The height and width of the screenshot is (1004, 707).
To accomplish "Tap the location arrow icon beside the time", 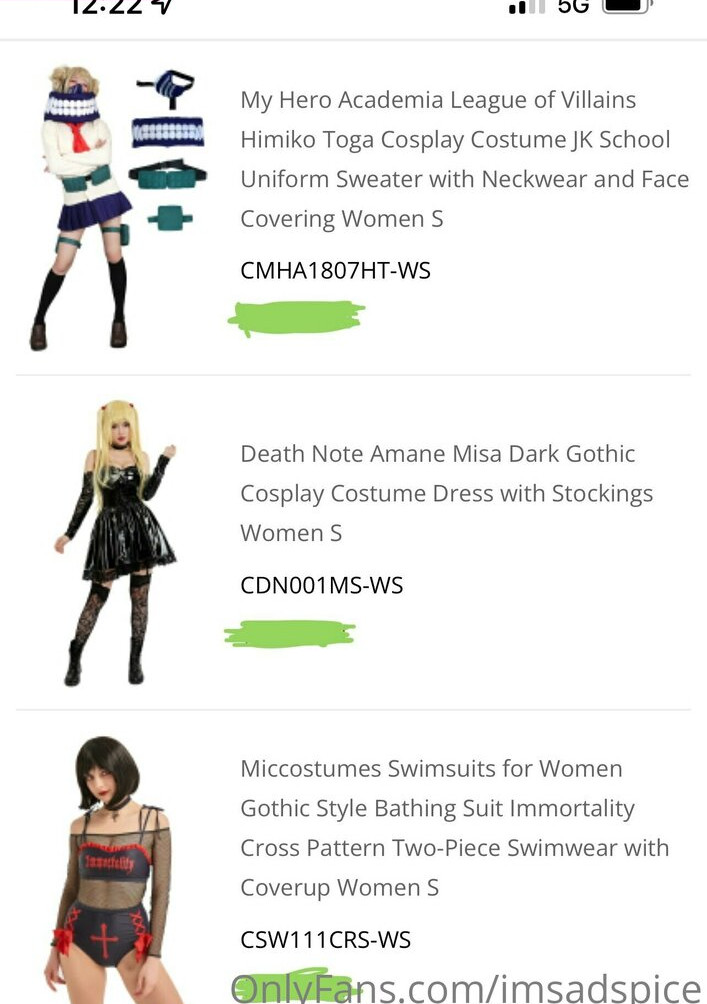I will [163, 6].
